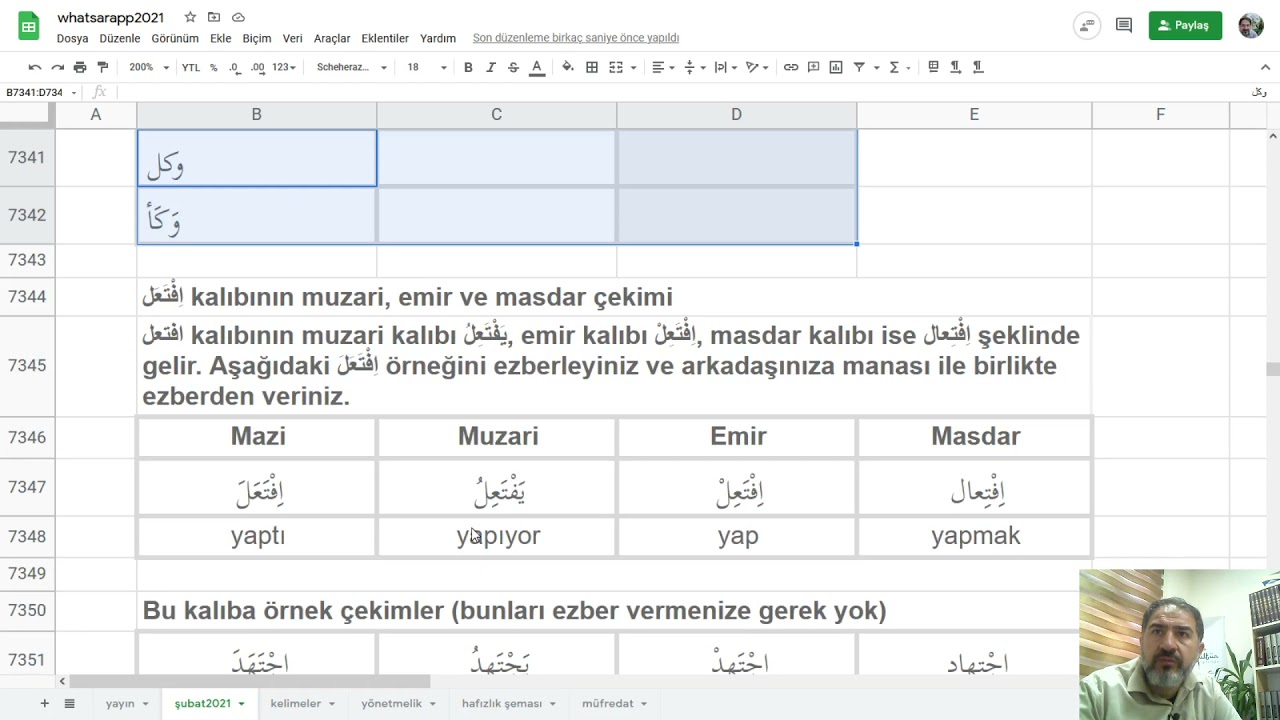
Task: Toggle strikethrough formatting
Action: 513,67
